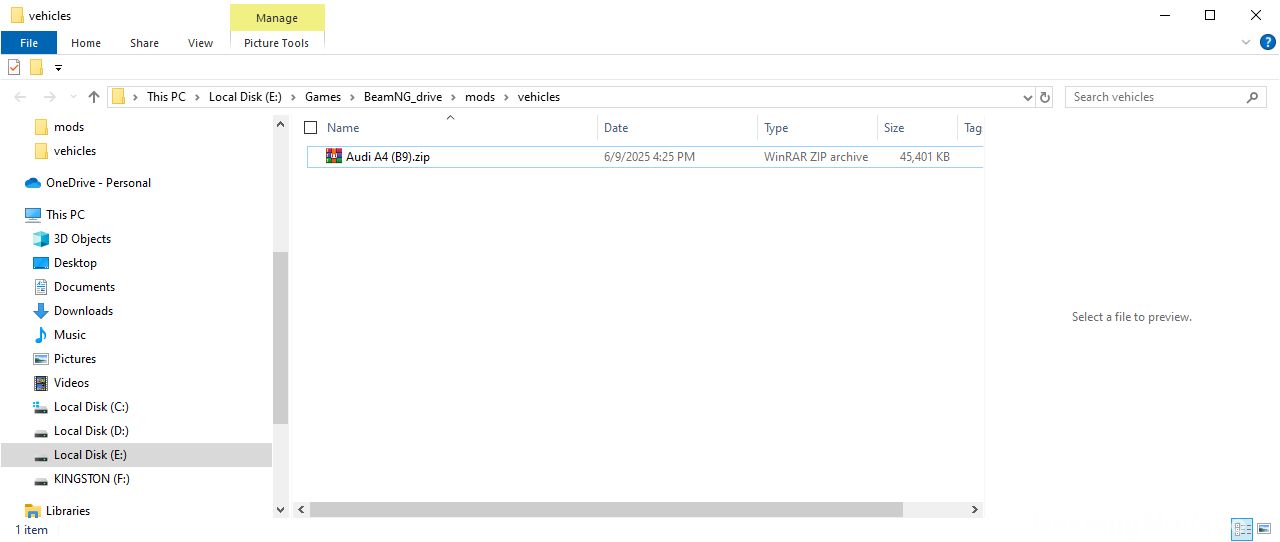The height and width of the screenshot is (542, 1280).
Task: Open the chevron after Games in path
Action: [x=352, y=97]
